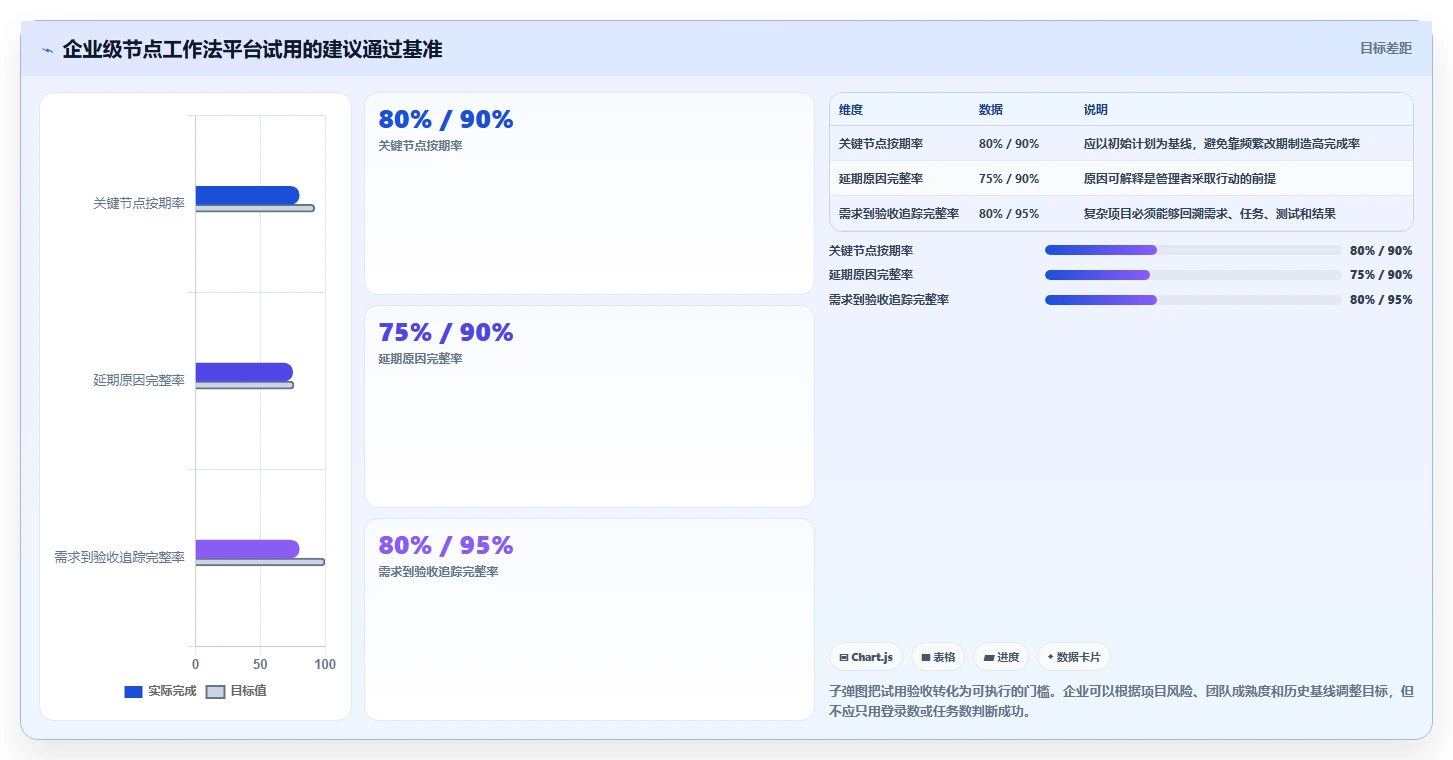
Task: Click chart y-axis label 需求到验收追踪完整率
Action: [120, 557]
